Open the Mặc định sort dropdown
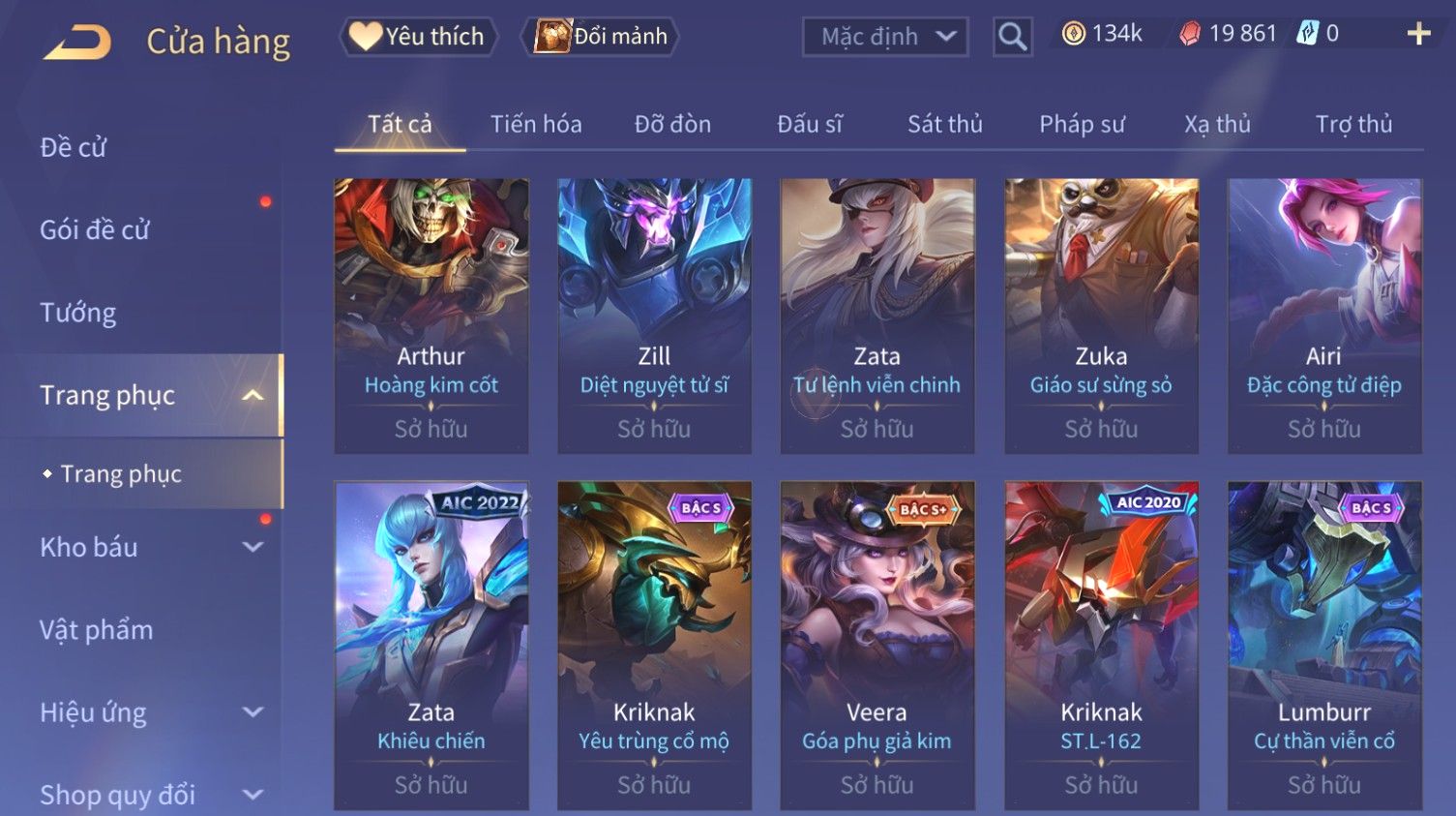 pyautogui.click(x=885, y=37)
